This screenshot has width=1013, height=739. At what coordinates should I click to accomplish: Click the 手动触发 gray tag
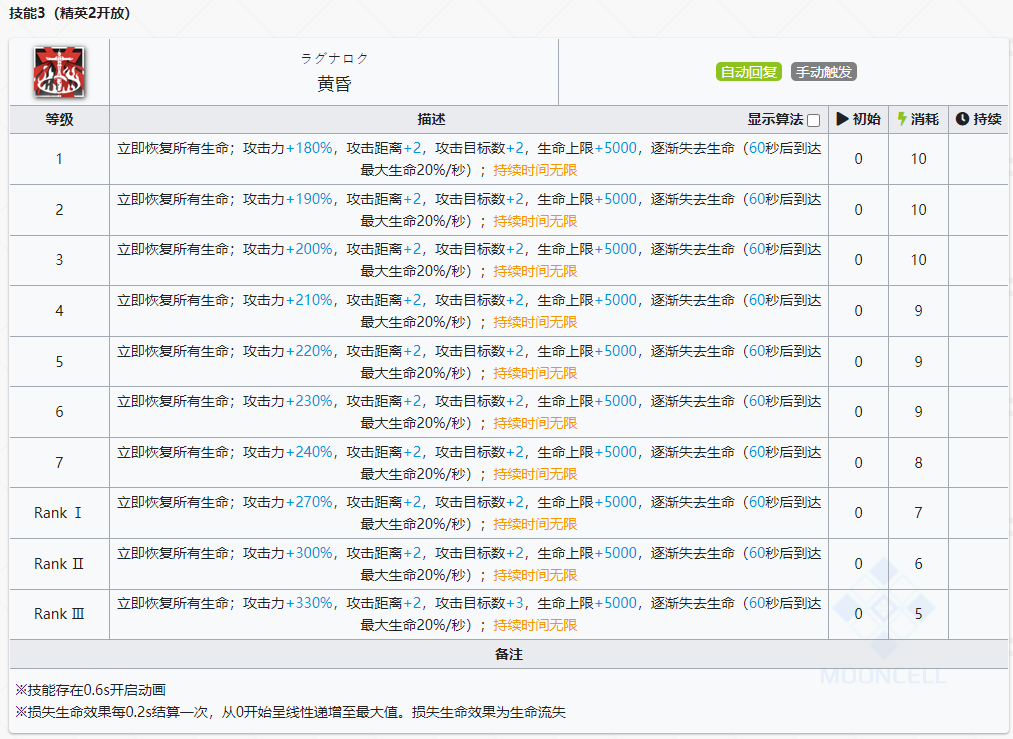point(824,72)
